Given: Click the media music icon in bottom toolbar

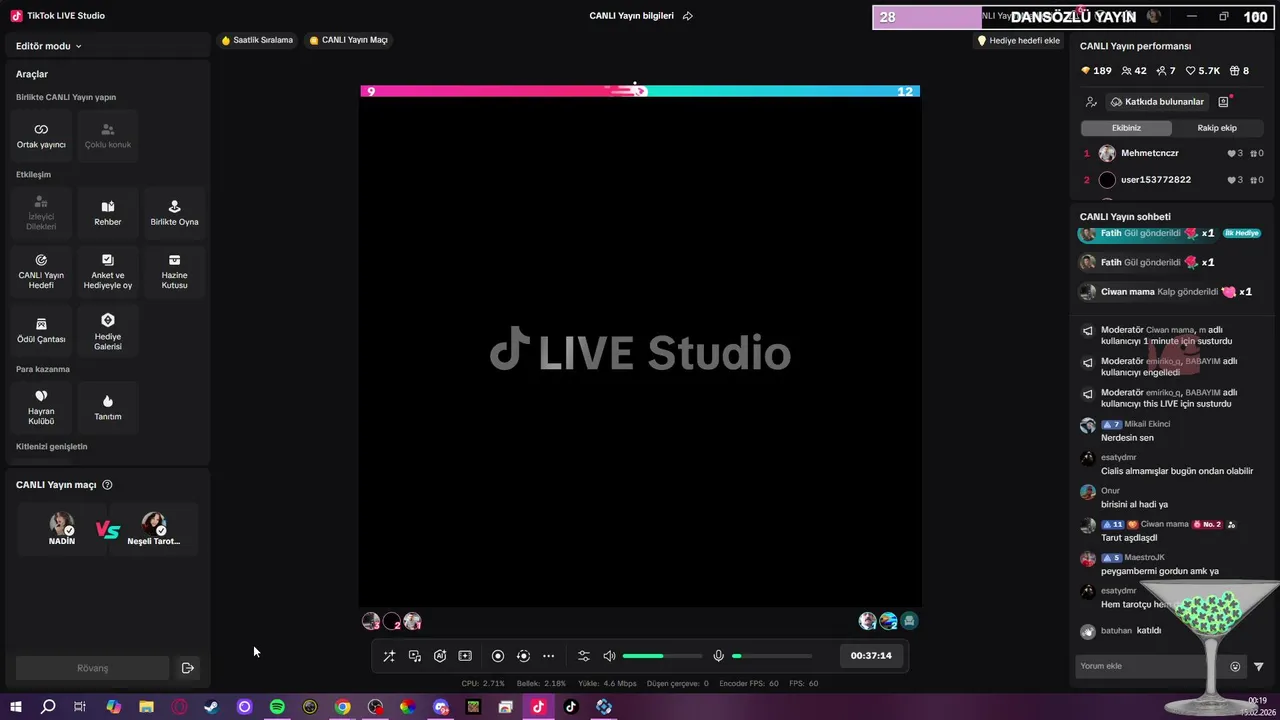Looking at the screenshot, I should coord(415,656).
